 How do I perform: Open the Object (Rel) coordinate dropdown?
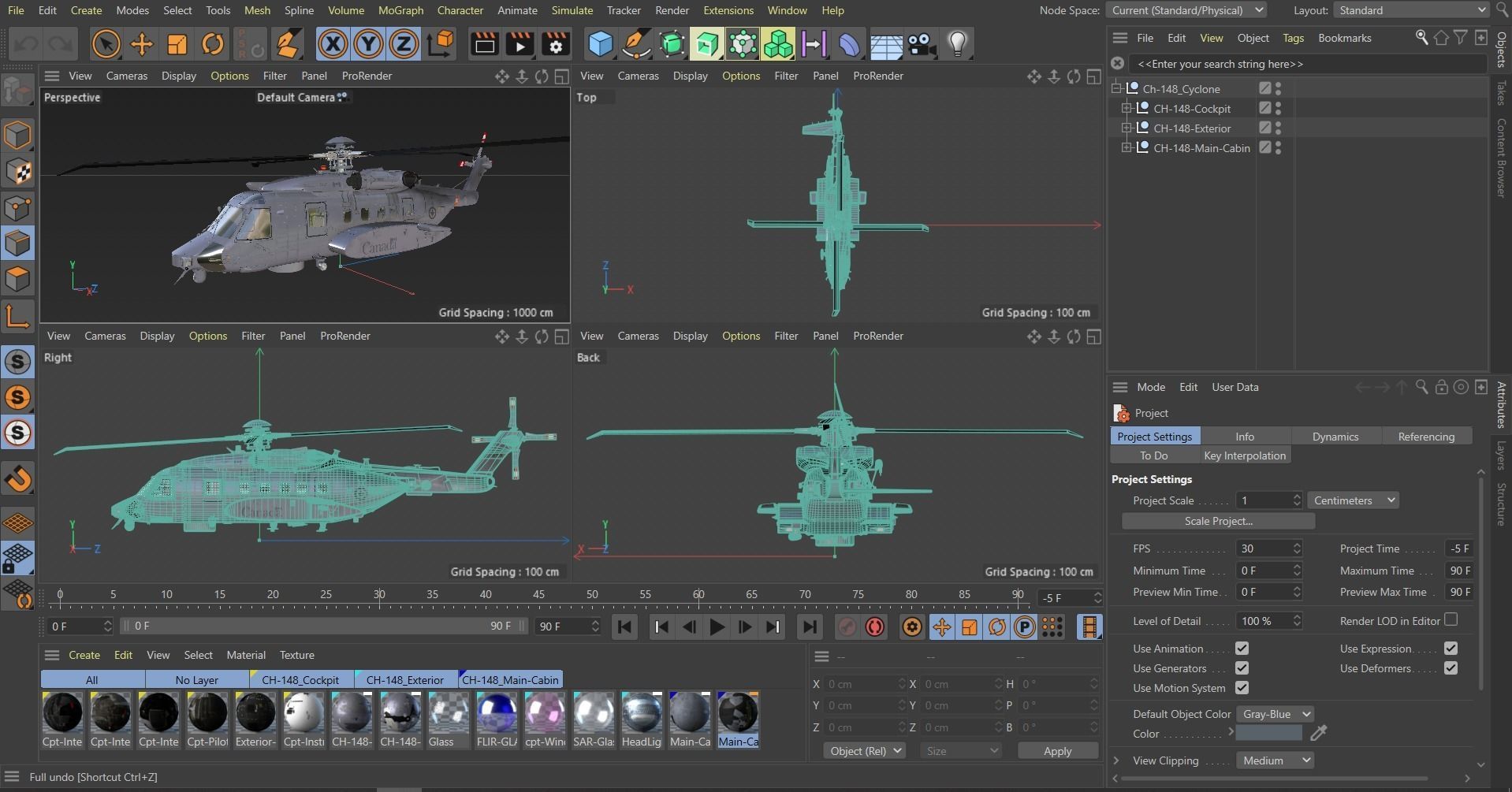click(x=865, y=751)
